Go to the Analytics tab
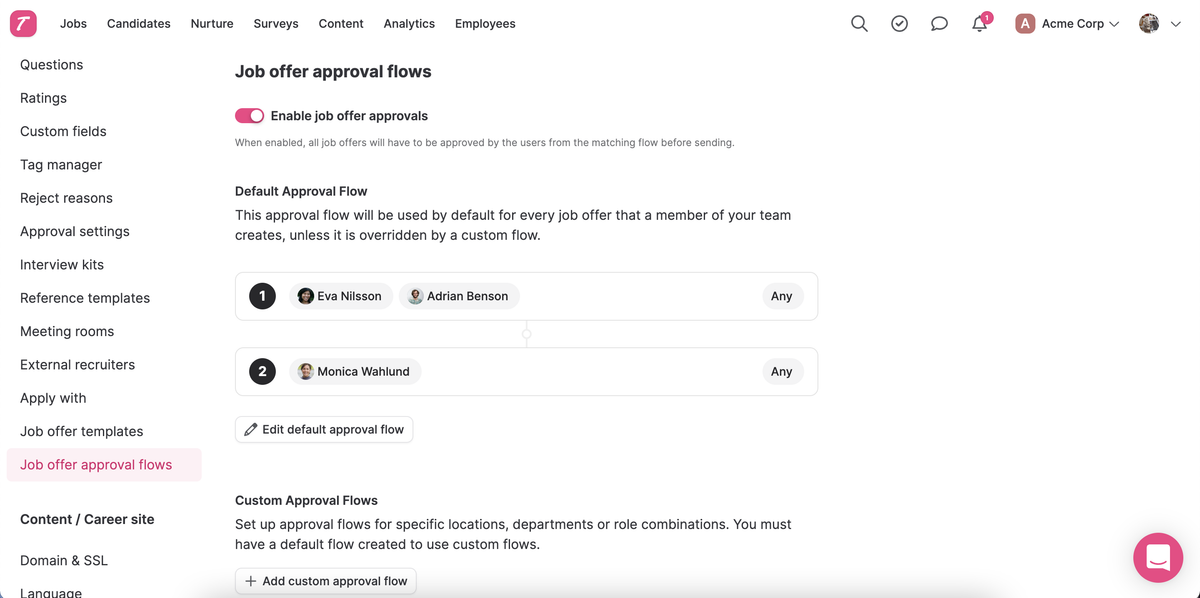Image resolution: width=1200 pixels, height=598 pixels. pyautogui.click(x=409, y=23)
